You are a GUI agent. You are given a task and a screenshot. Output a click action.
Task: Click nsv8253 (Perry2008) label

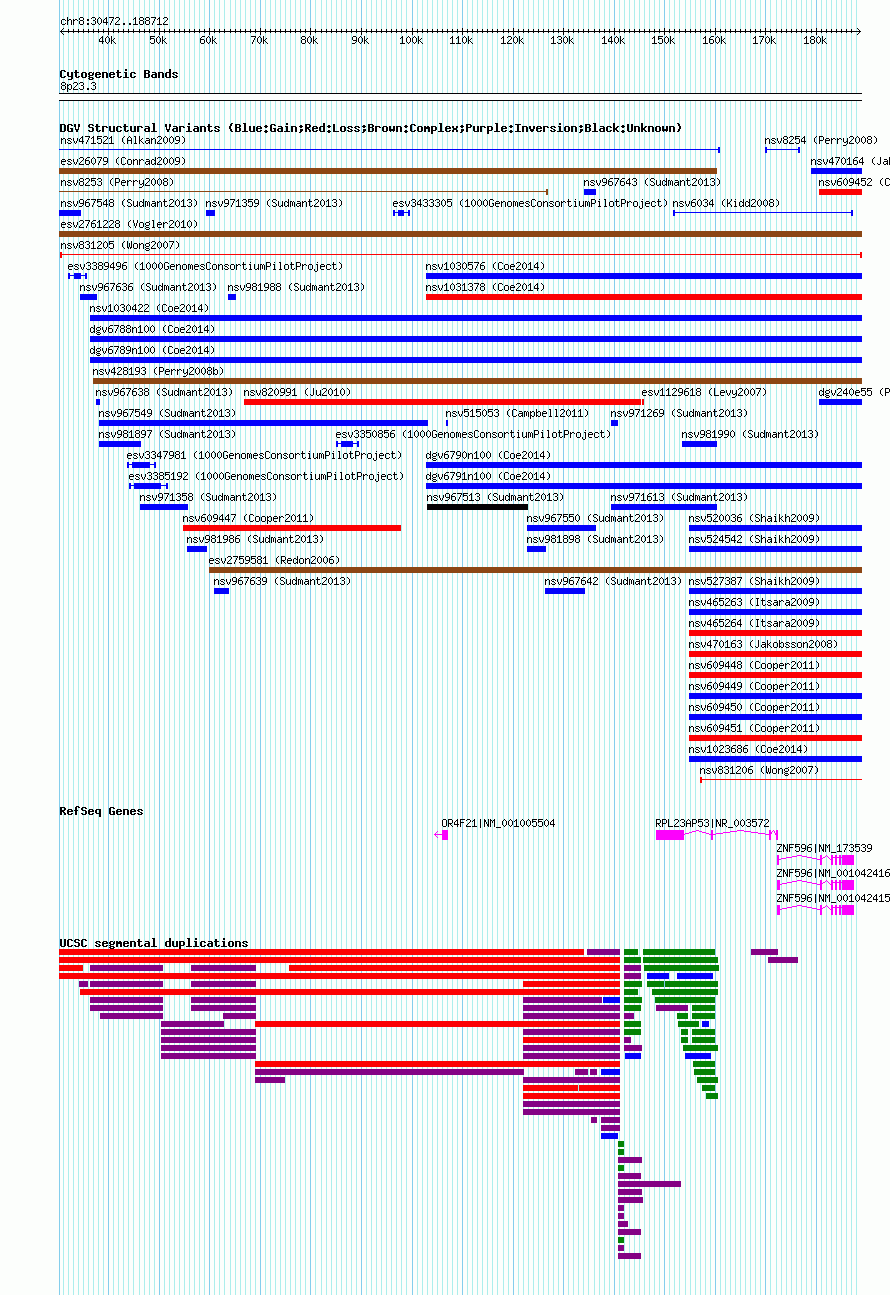click(x=117, y=183)
